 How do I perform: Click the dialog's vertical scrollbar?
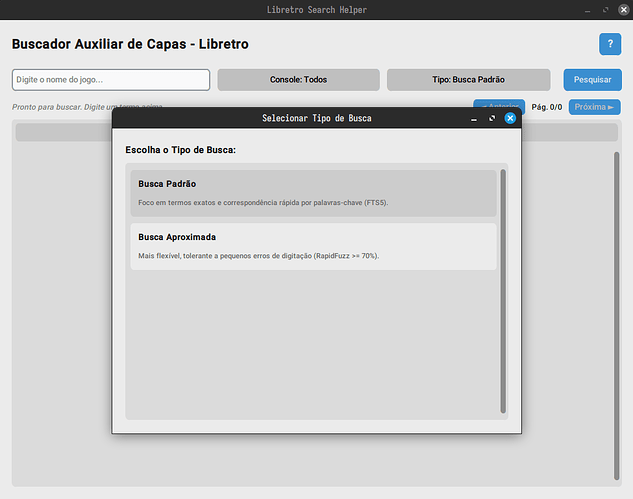(x=503, y=291)
